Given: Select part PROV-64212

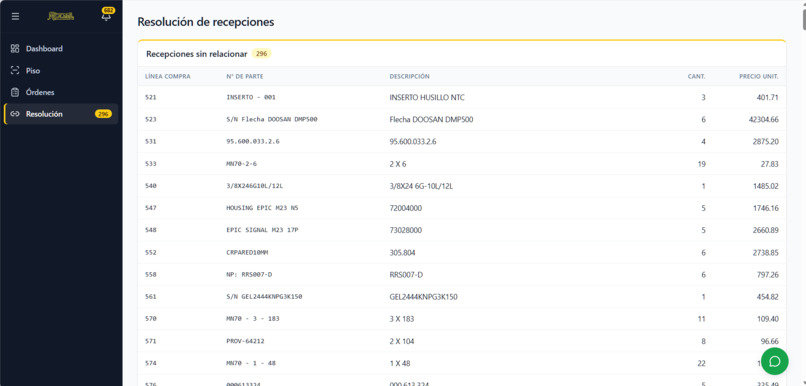Looking at the screenshot, I should (246, 341).
